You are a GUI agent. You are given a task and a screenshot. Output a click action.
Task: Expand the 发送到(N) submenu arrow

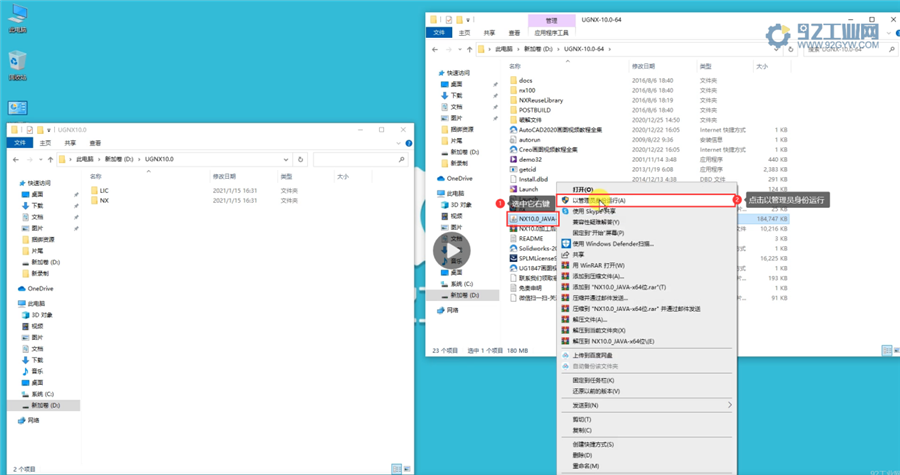[x=730, y=405]
